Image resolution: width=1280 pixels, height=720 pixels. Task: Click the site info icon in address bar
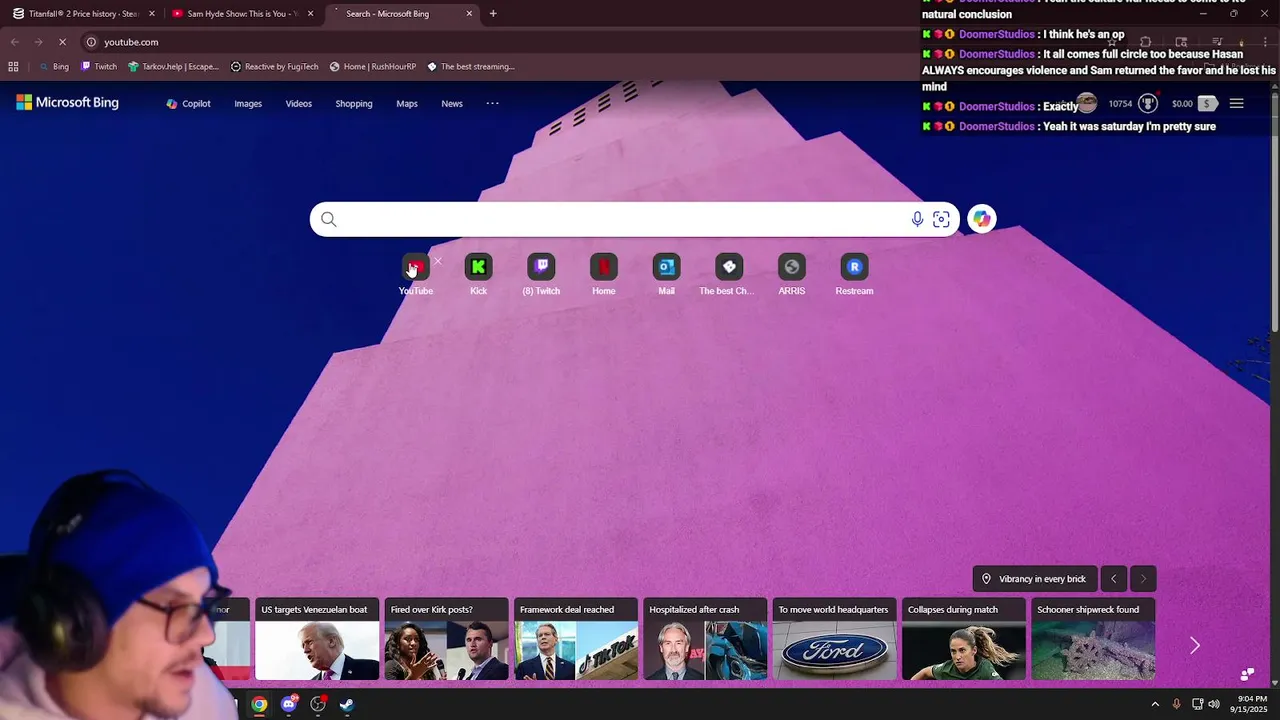click(x=91, y=42)
